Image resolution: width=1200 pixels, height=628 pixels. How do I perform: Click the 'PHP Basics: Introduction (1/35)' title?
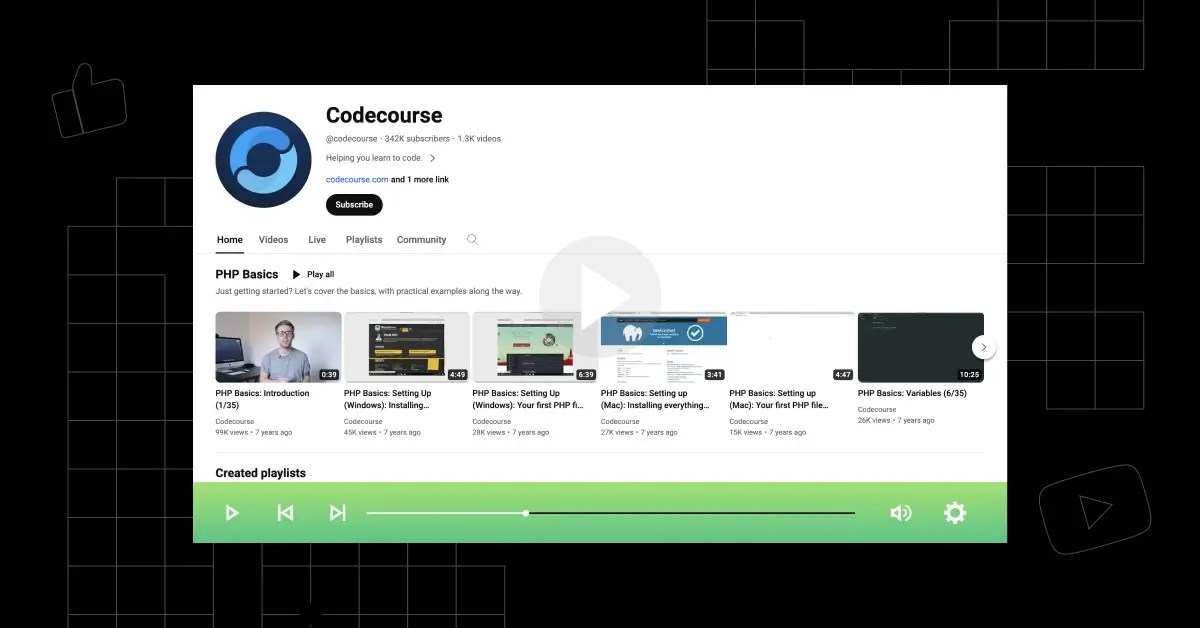pos(263,399)
